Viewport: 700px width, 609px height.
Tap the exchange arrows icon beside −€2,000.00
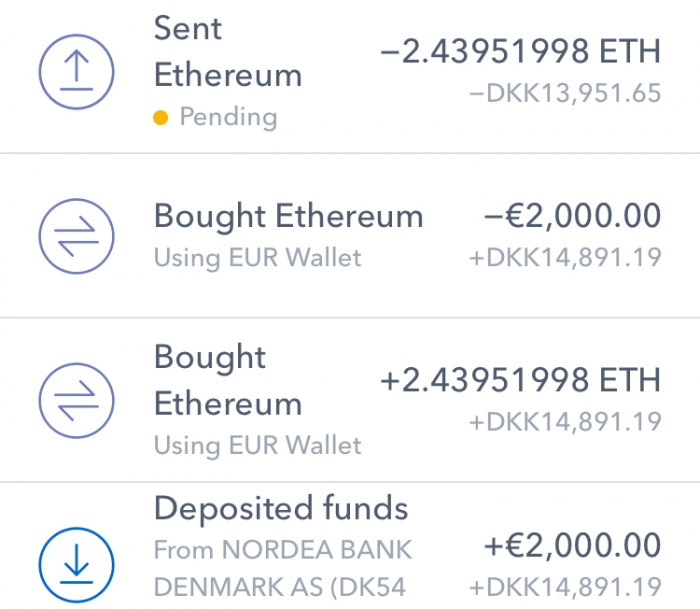tap(76, 236)
